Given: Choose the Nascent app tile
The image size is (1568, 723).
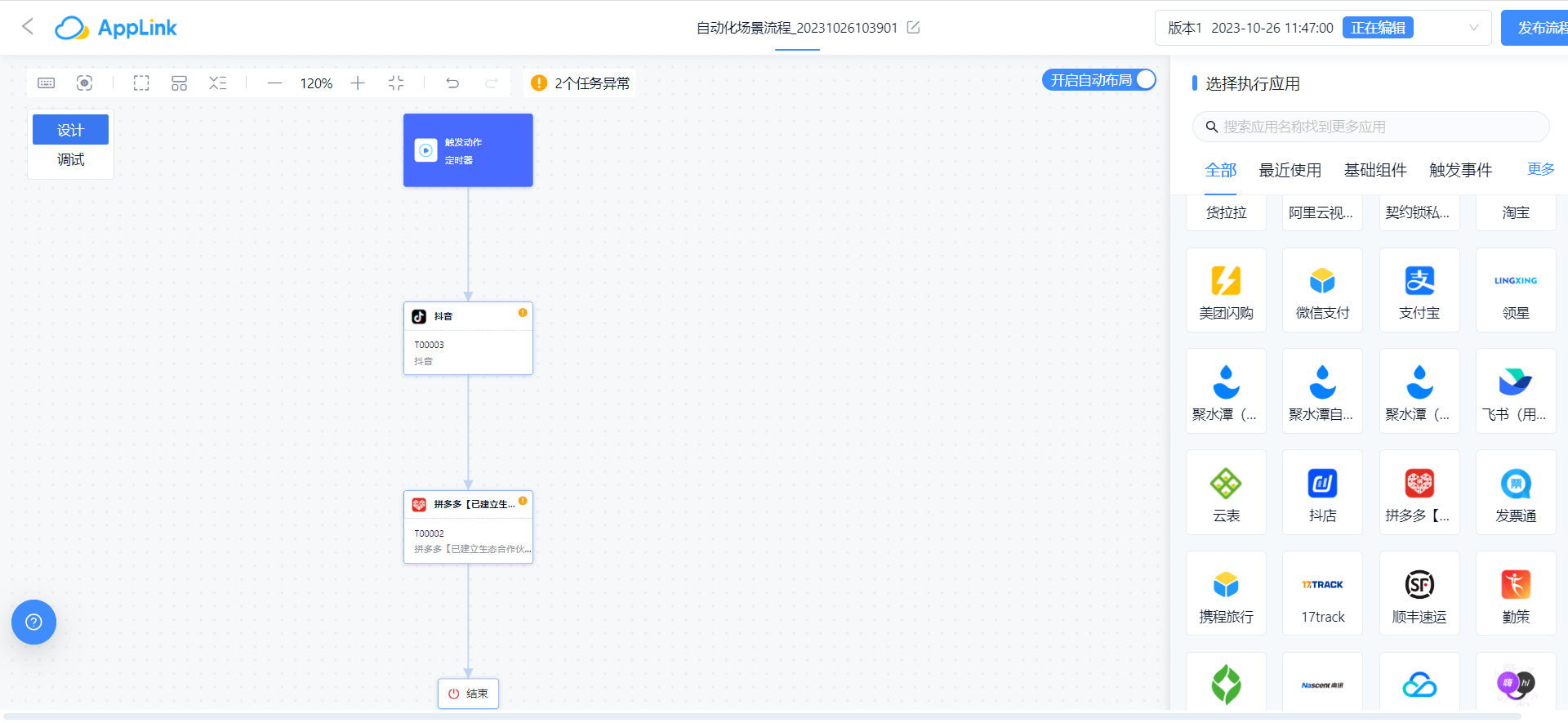Looking at the screenshot, I should [x=1322, y=682].
